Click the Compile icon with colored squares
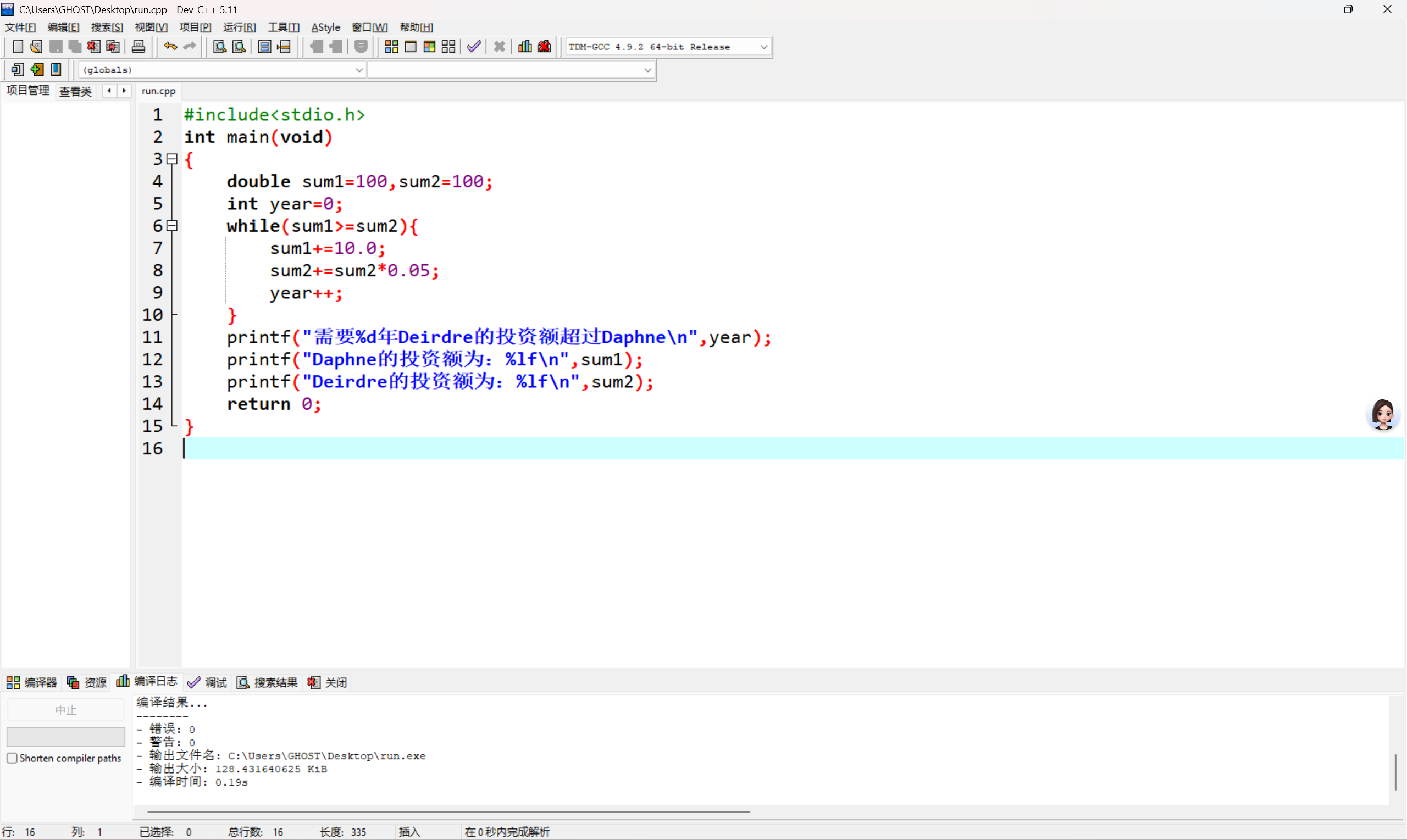Image resolution: width=1407 pixels, height=840 pixels. pos(391,47)
